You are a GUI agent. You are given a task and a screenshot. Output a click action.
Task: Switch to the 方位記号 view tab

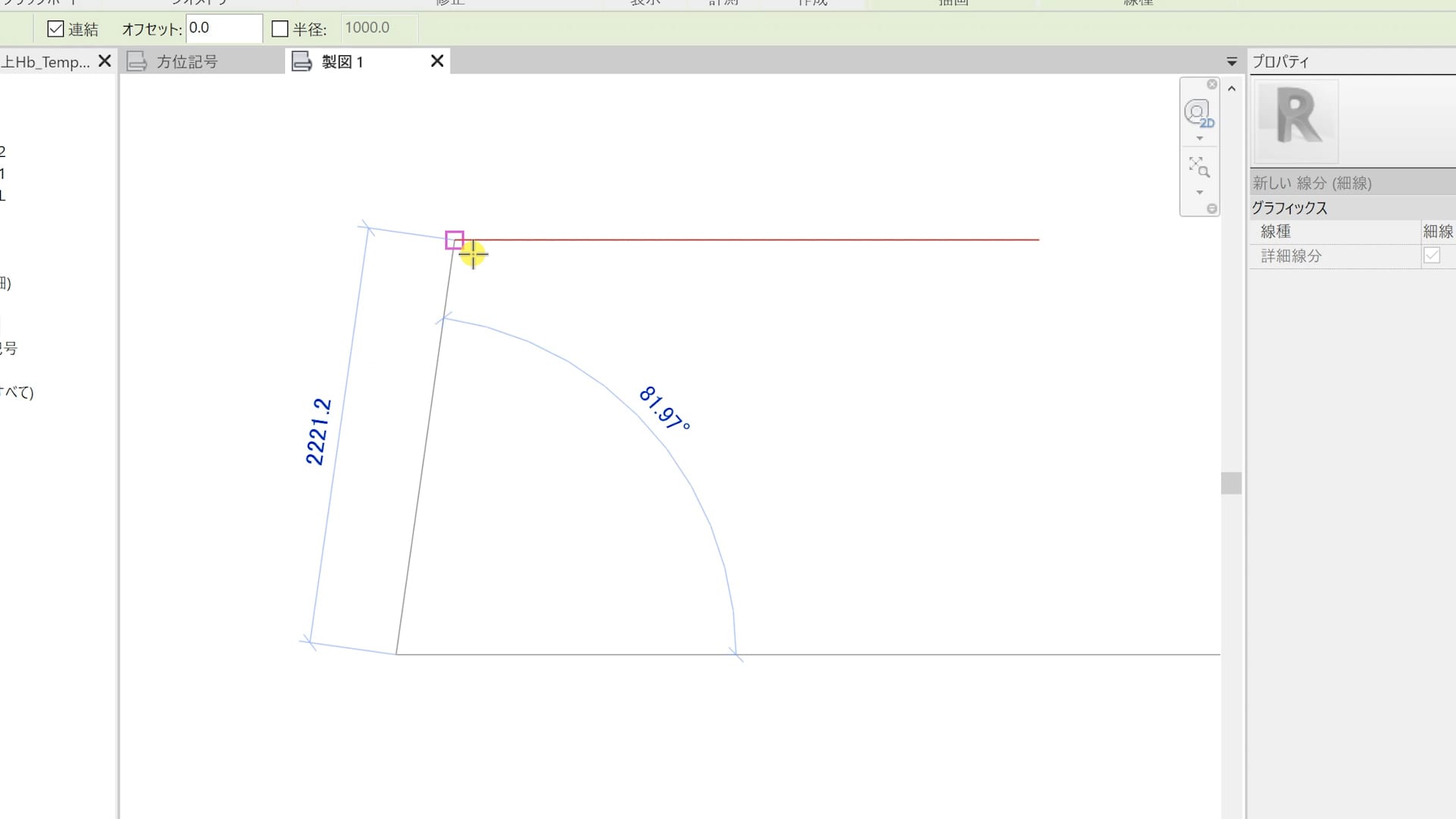[187, 62]
